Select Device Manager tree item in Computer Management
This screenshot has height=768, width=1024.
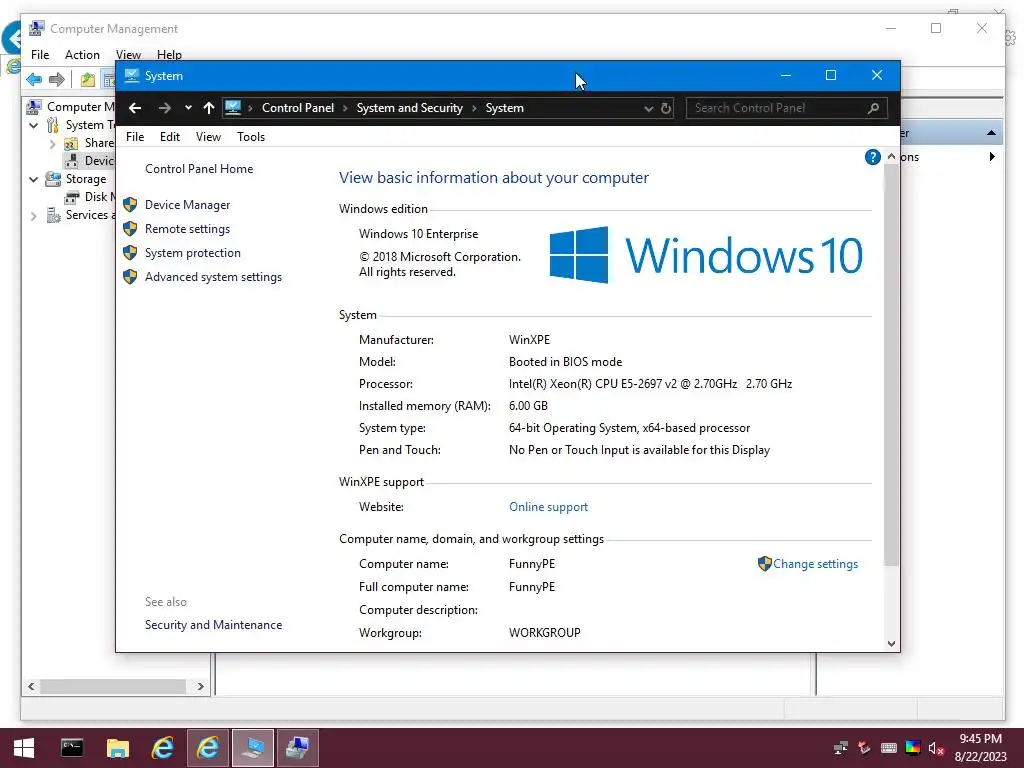[x=89, y=161]
